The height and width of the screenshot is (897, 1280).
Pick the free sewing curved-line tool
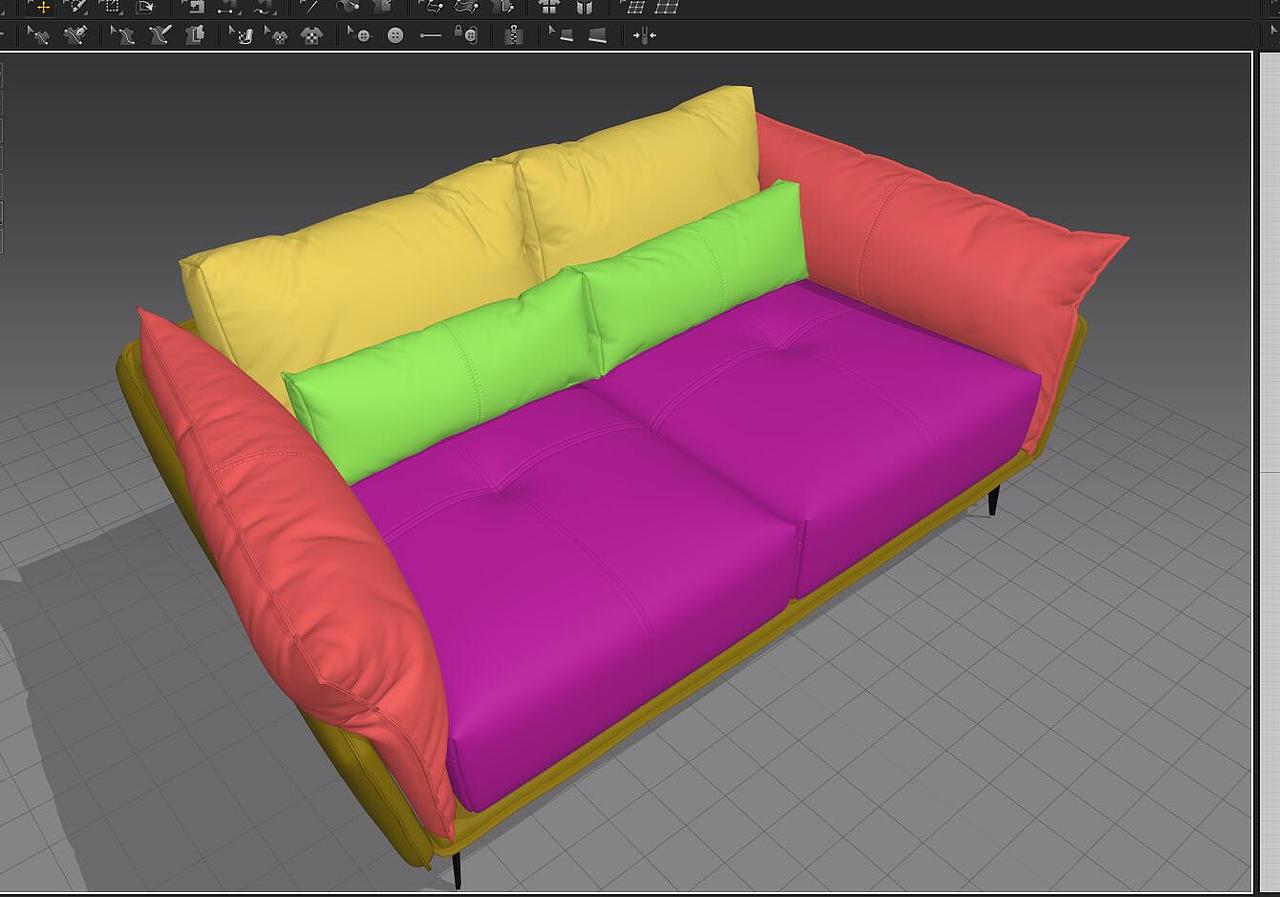pyautogui.click(x=264, y=7)
